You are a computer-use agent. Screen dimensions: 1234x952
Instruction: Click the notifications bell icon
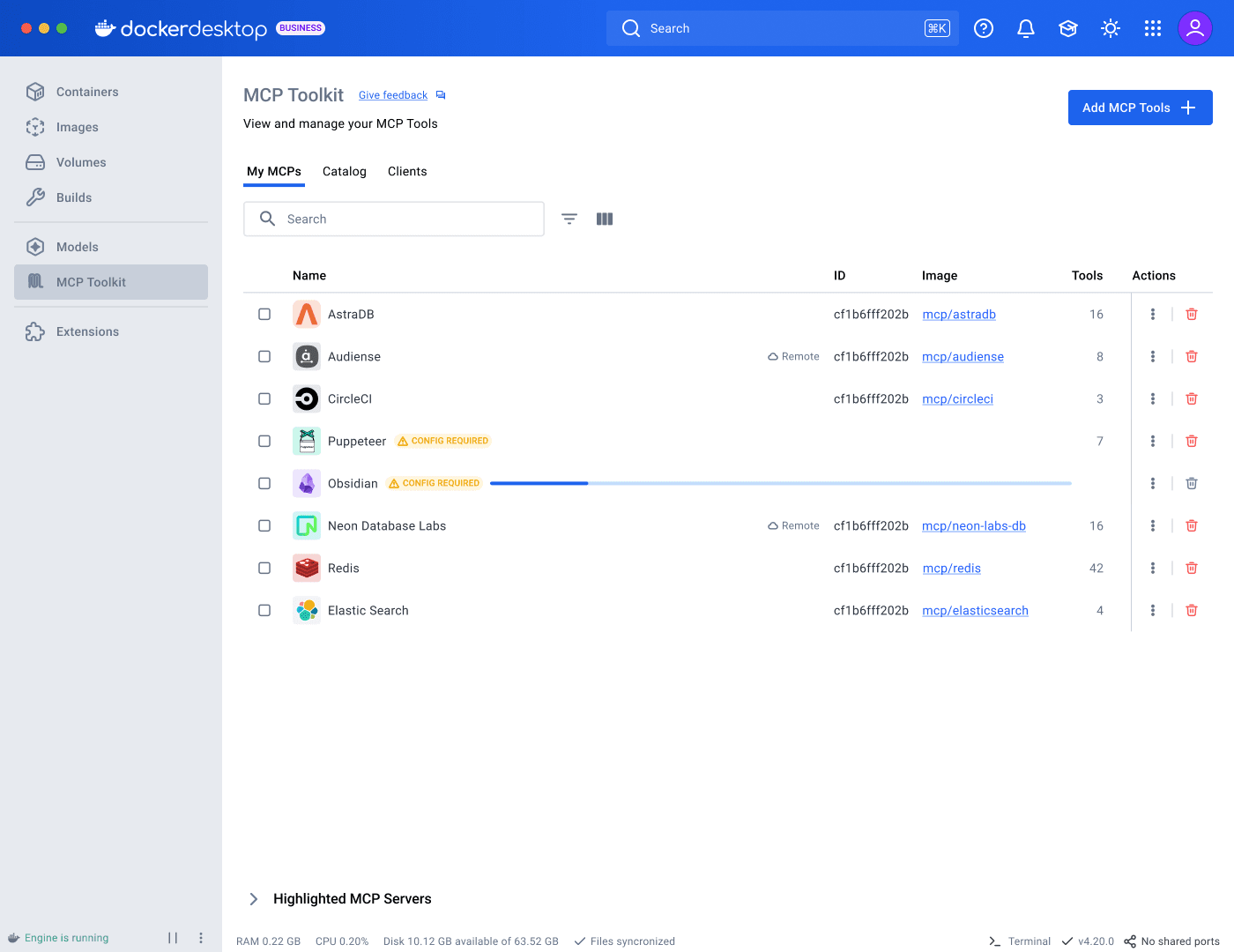(x=1025, y=27)
